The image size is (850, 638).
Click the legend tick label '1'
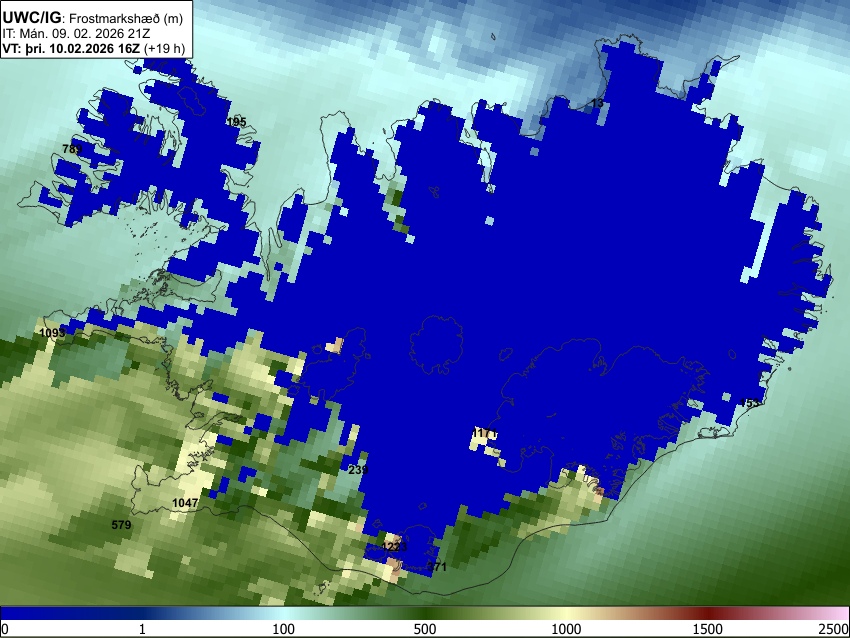[142, 629]
